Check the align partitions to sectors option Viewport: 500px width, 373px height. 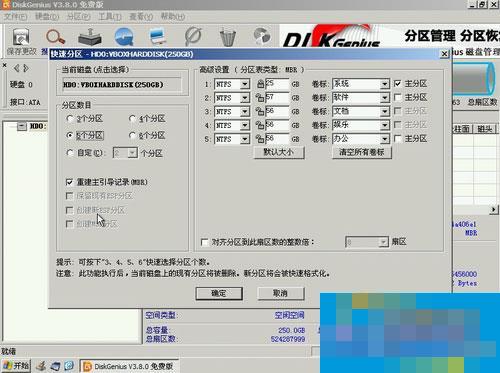point(205,242)
